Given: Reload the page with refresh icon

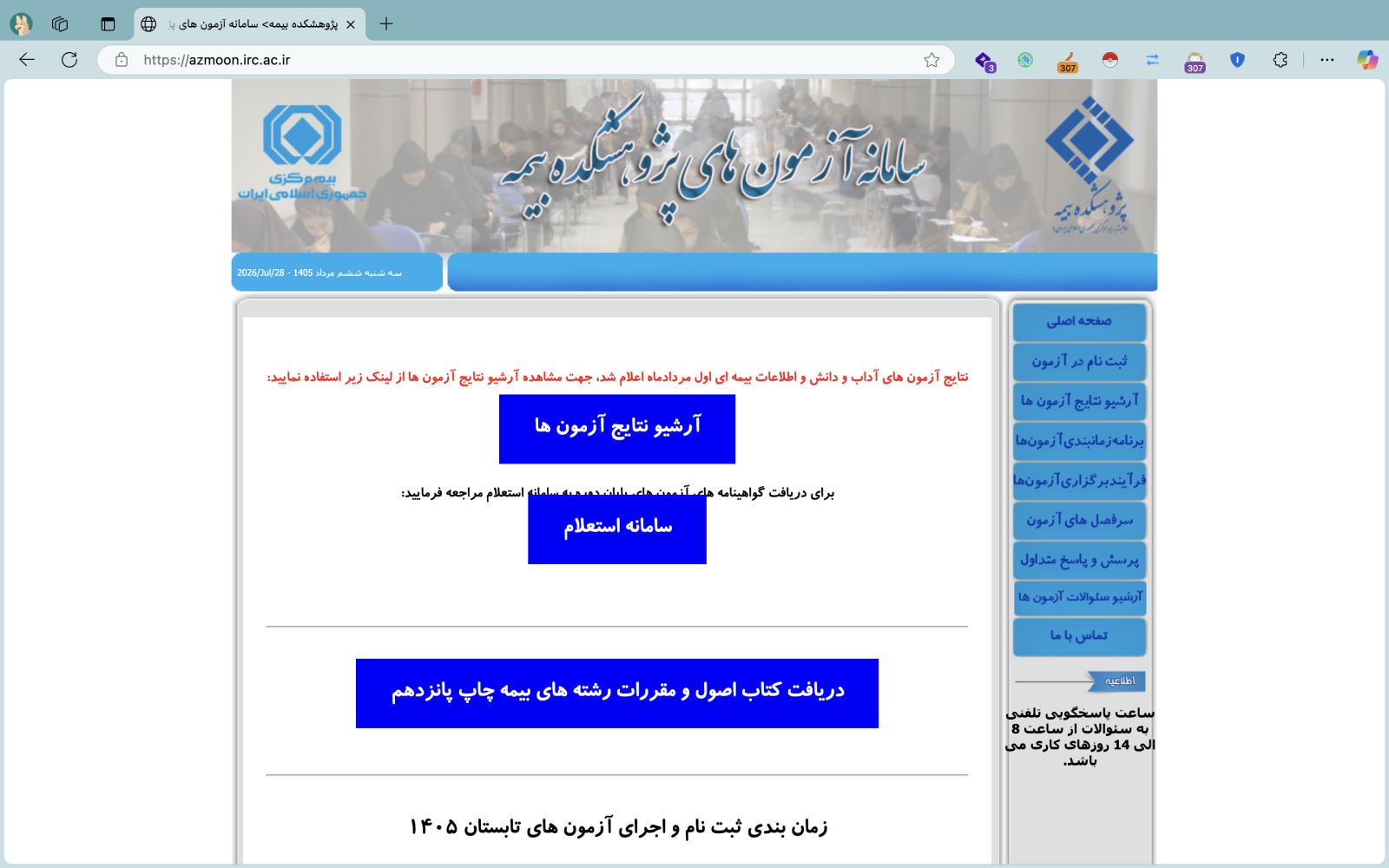Looking at the screenshot, I should click(x=69, y=60).
